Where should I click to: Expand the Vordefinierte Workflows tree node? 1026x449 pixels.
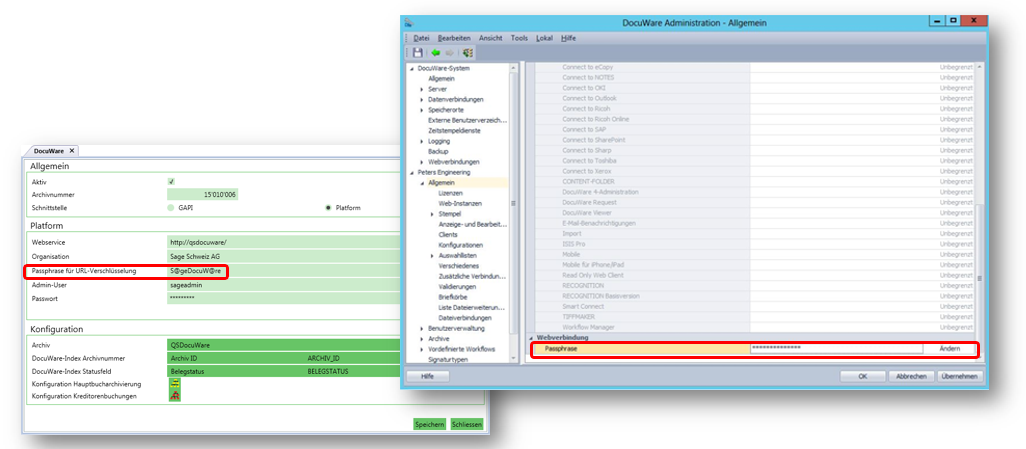tap(422, 350)
